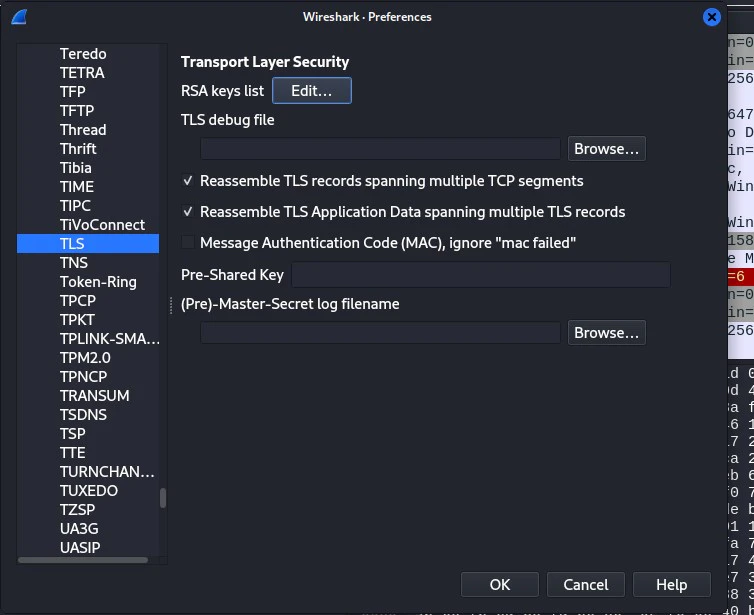Click the Wireshark shark fin icon
Image resolution: width=754 pixels, height=615 pixels.
click(x=19, y=17)
